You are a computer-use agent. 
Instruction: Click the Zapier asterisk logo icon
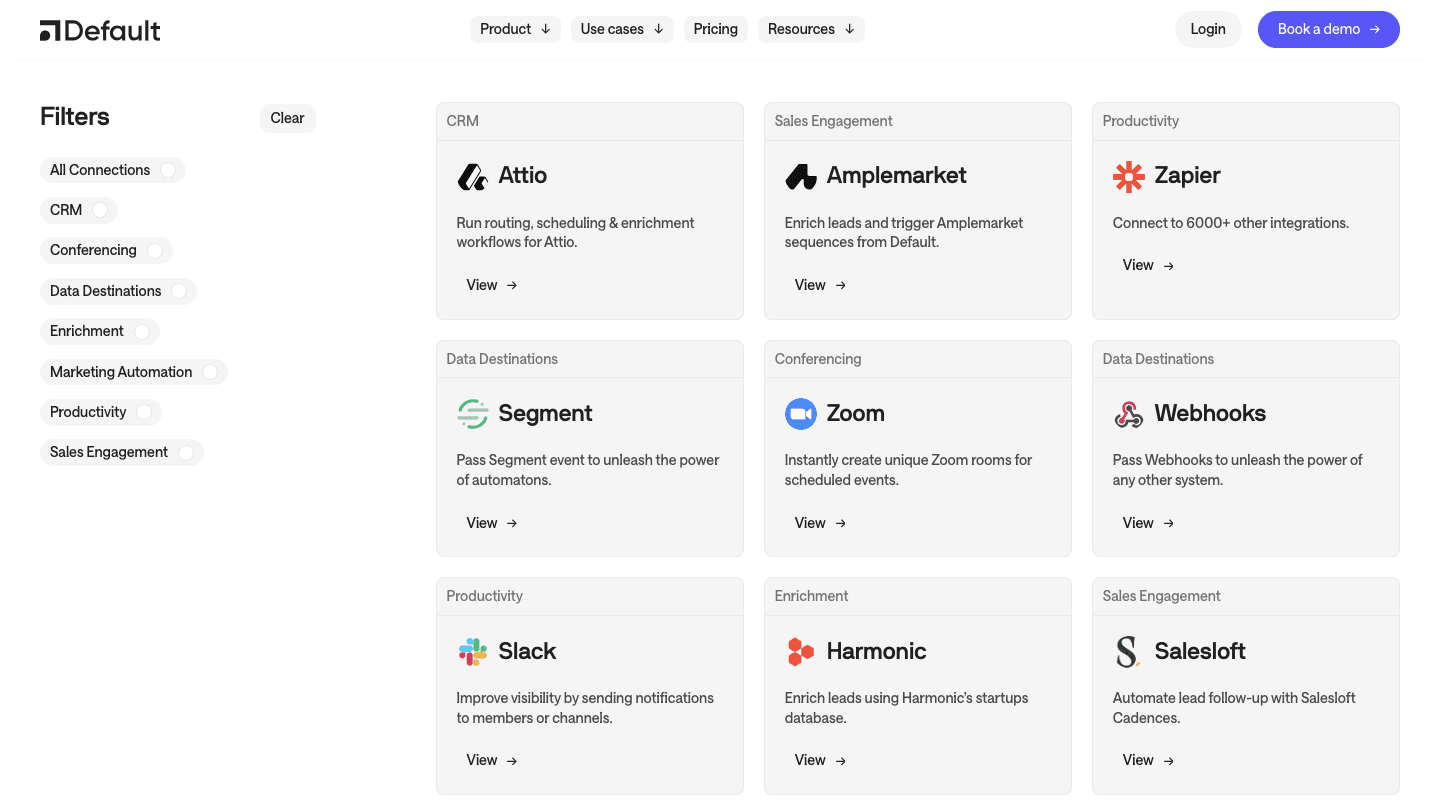pos(1129,176)
